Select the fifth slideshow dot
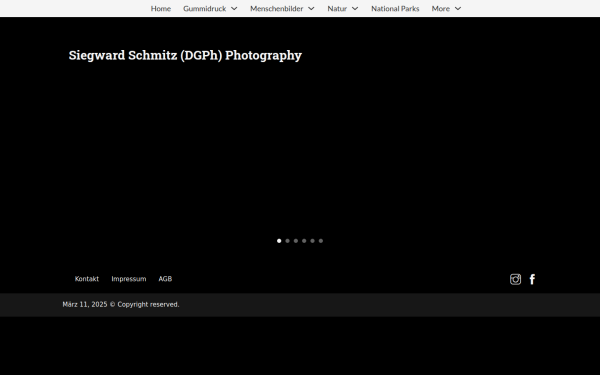This screenshot has width=600, height=375. [313, 241]
